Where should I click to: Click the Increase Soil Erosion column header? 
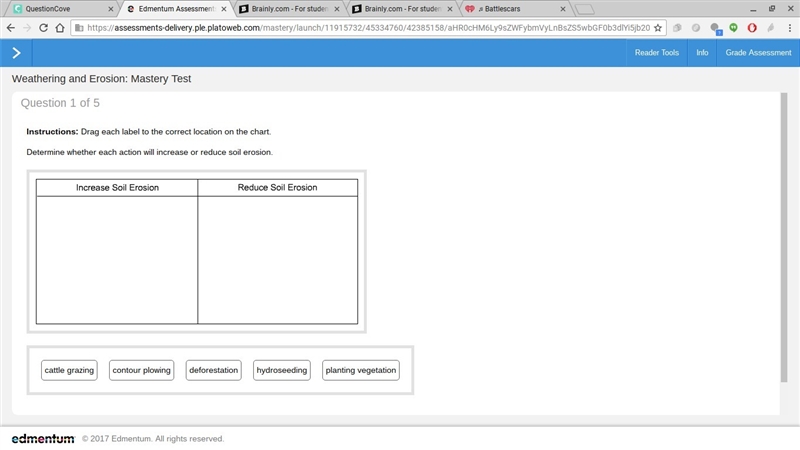[117, 187]
